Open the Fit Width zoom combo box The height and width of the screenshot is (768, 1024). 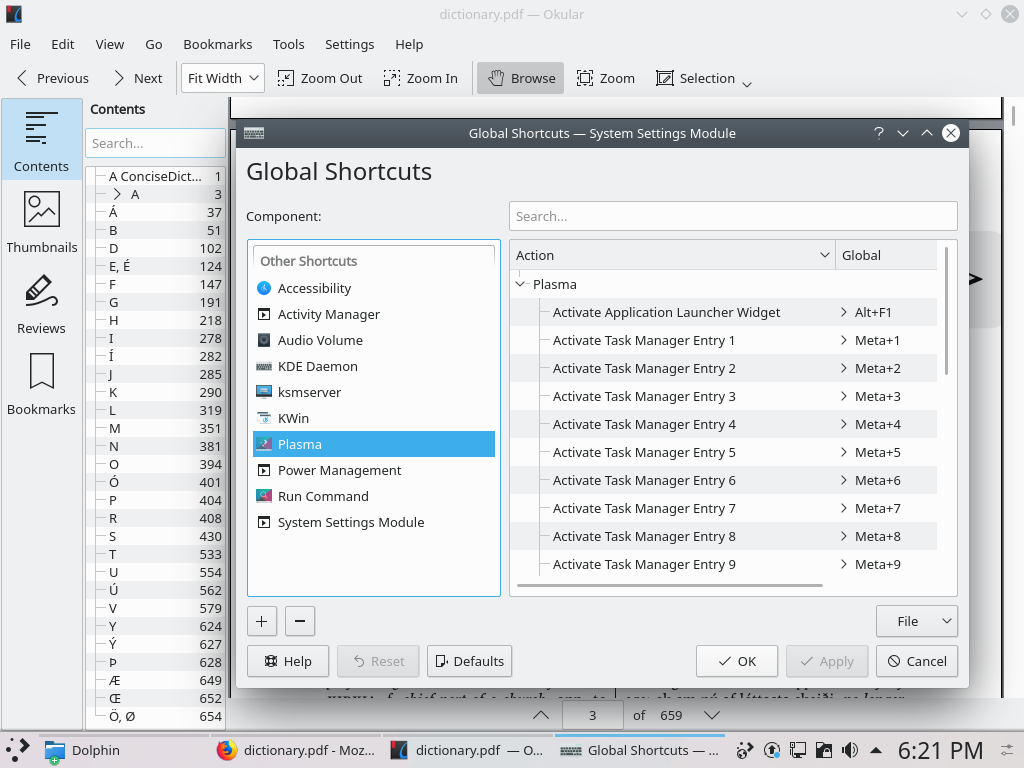coord(223,78)
